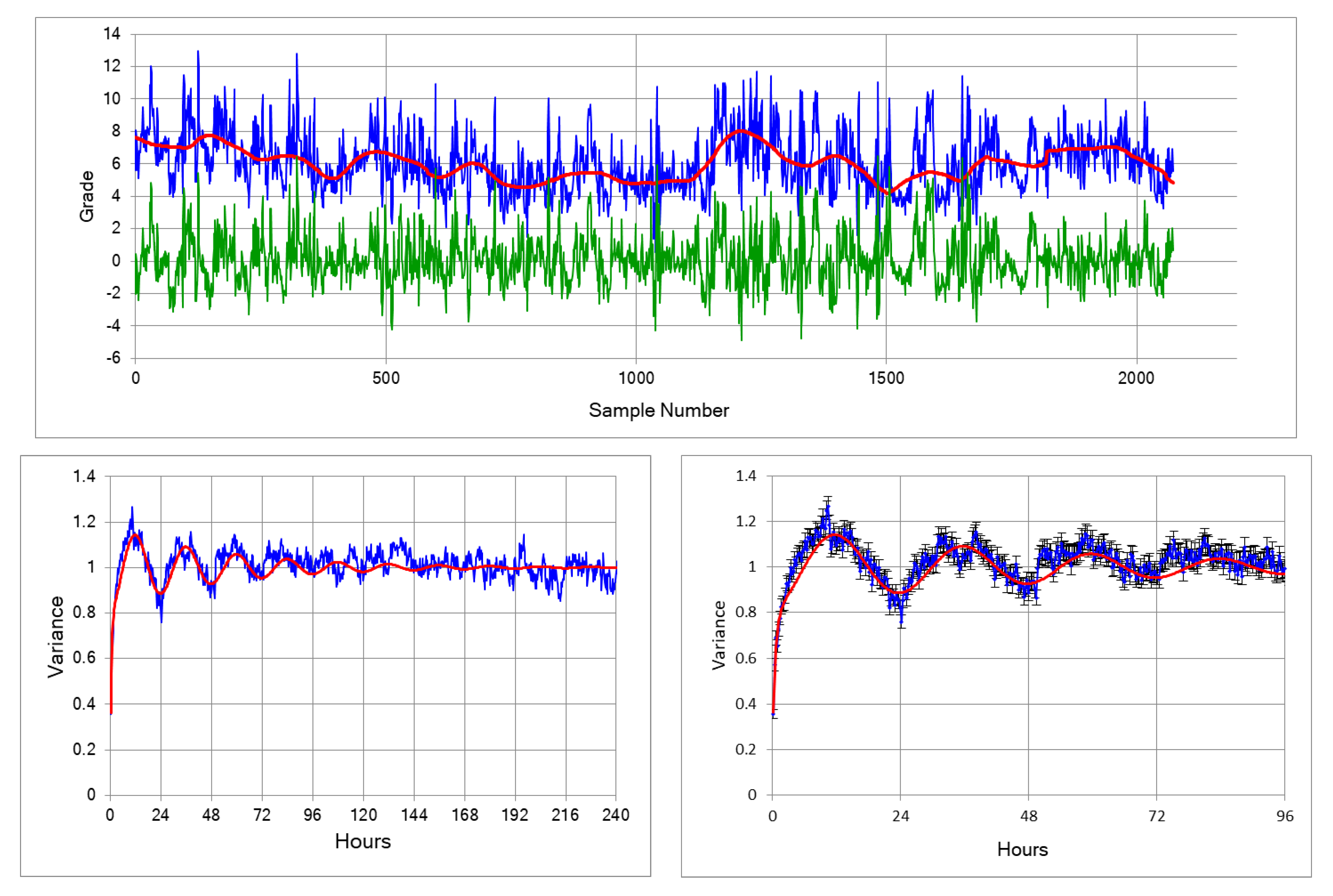Click the 1500 tick label on top chart

coord(886,378)
